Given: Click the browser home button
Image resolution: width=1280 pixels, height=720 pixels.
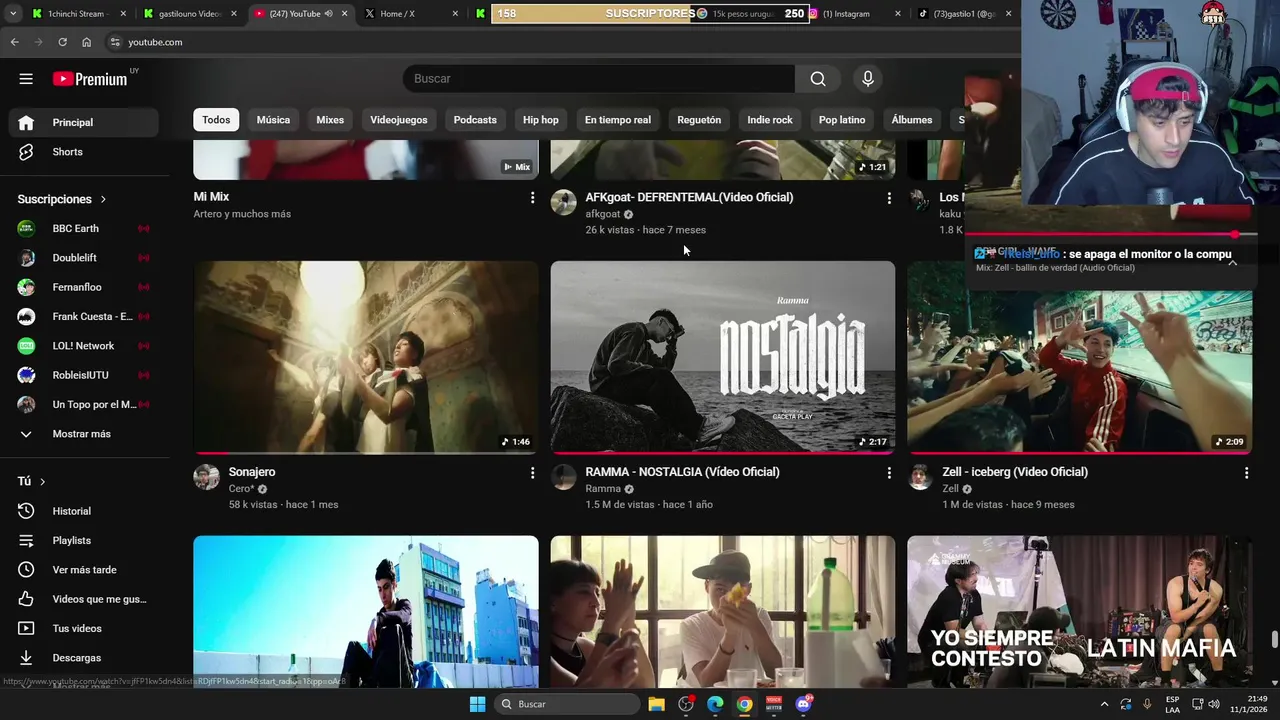Looking at the screenshot, I should point(86,42).
